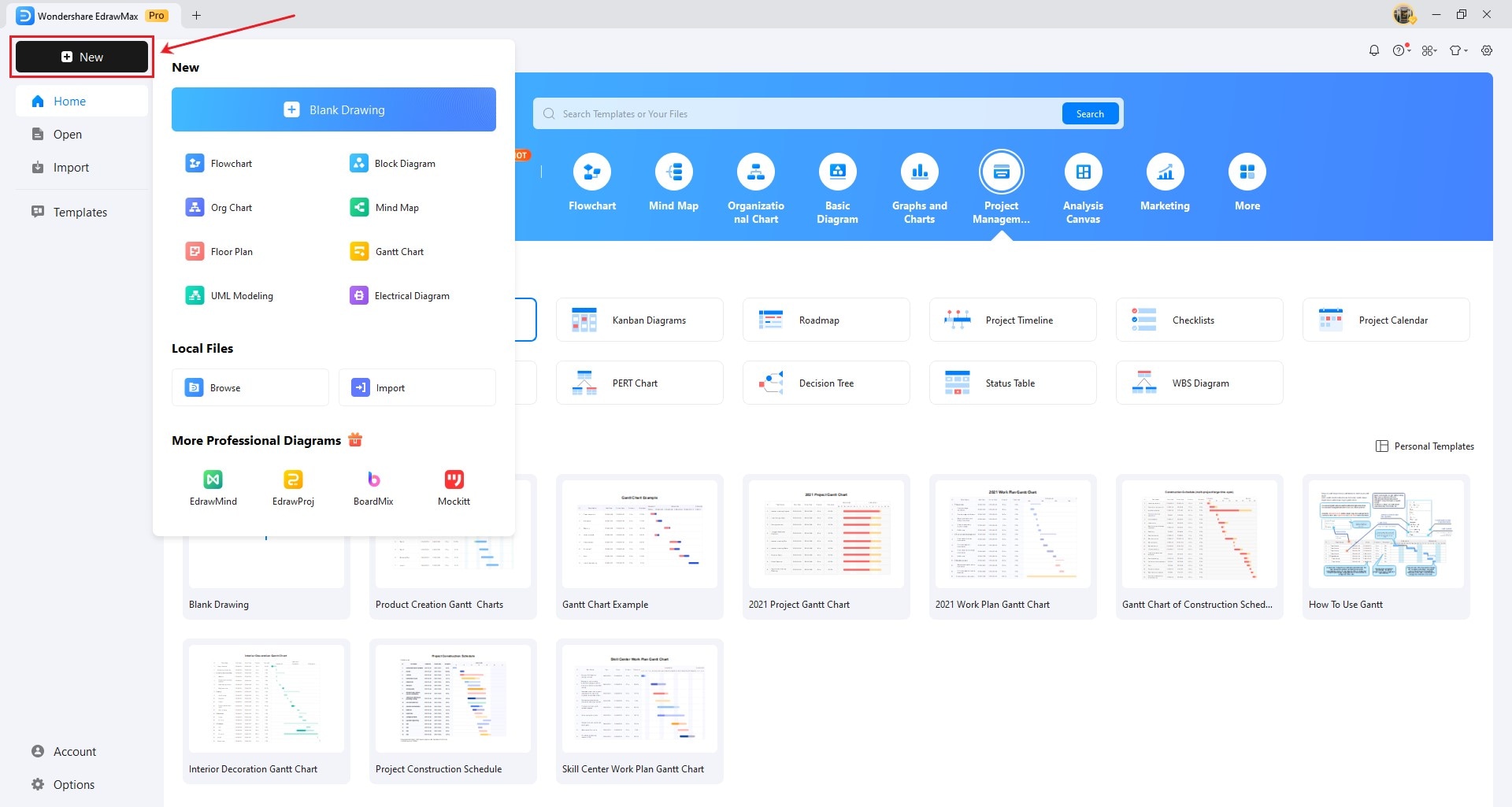
Task: Open the Options menu item
Action: [82, 784]
